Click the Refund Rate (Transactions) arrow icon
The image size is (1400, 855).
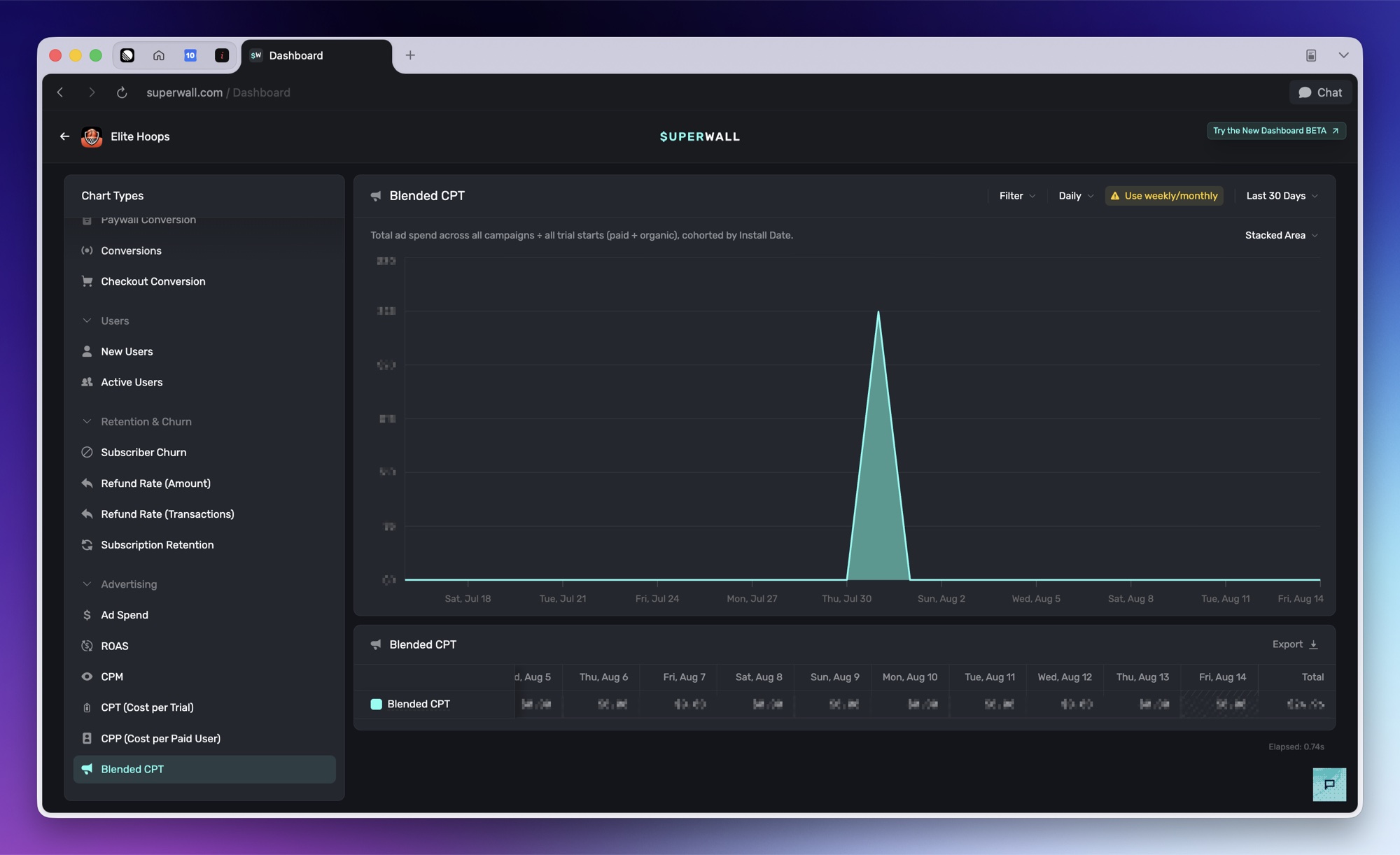[87, 514]
